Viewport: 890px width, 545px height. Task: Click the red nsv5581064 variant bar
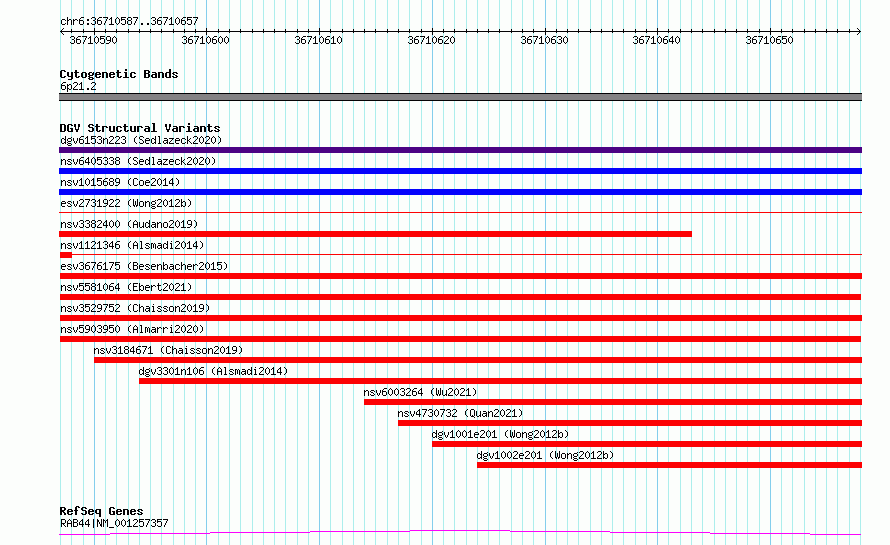click(460, 297)
